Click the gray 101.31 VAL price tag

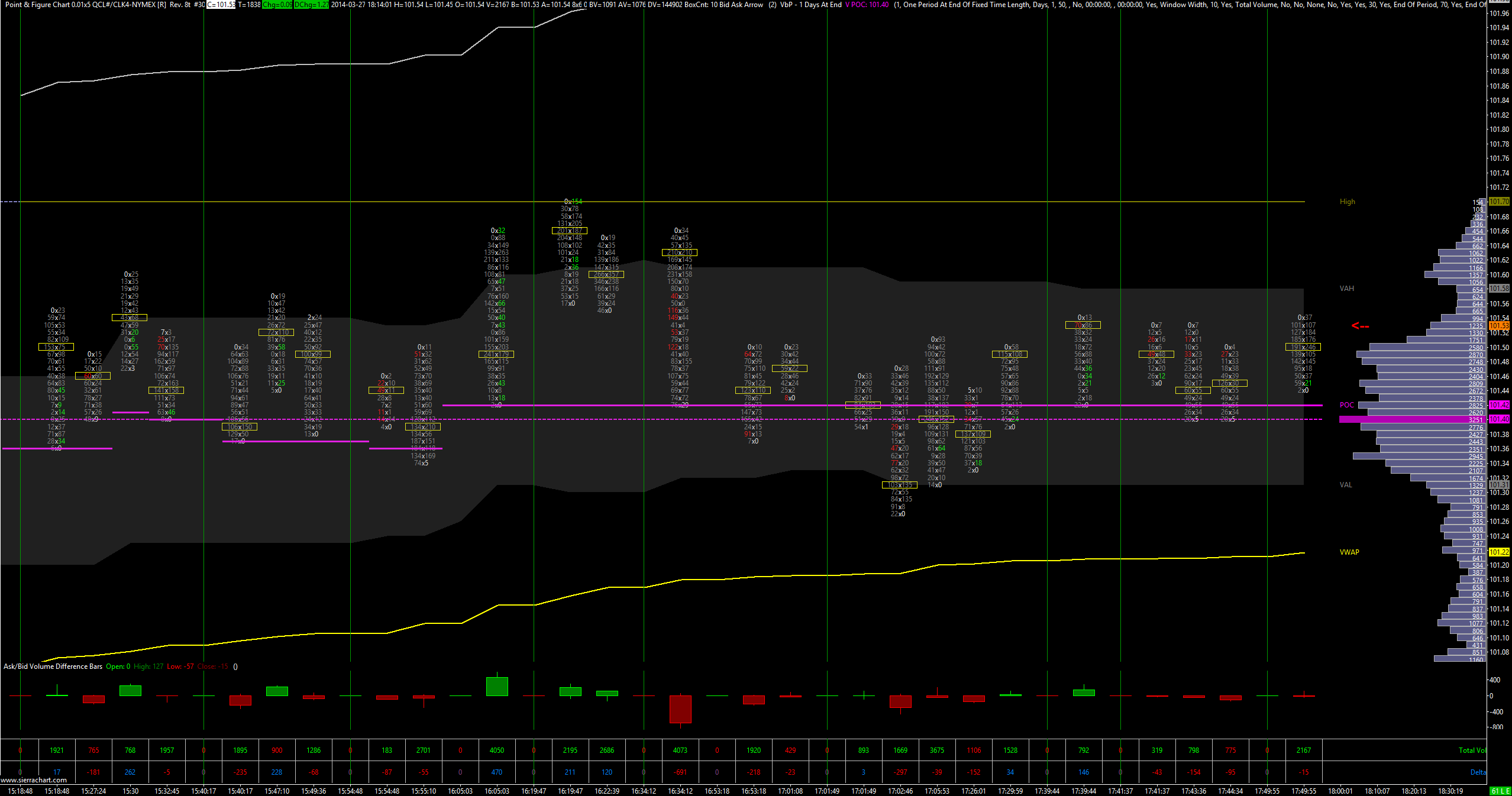click(x=1499, y=484)
